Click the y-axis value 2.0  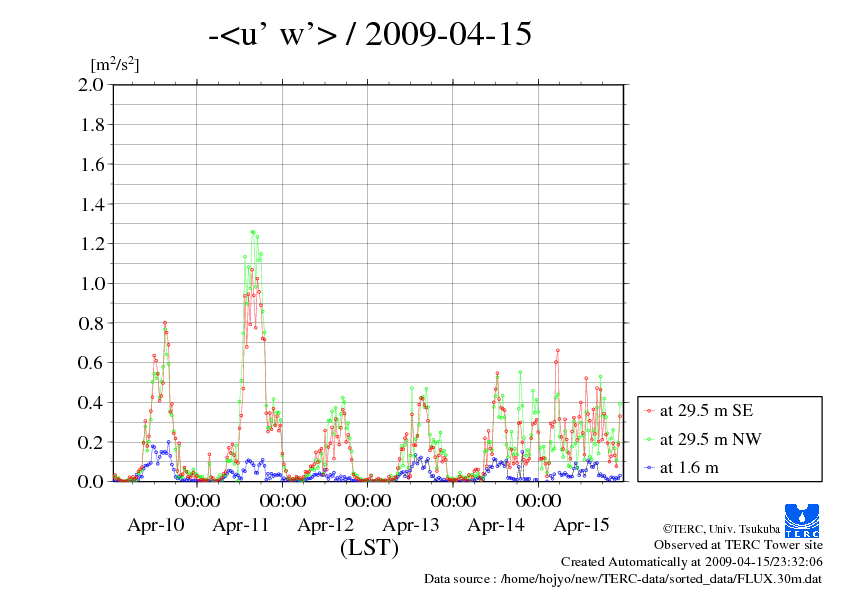91,85
